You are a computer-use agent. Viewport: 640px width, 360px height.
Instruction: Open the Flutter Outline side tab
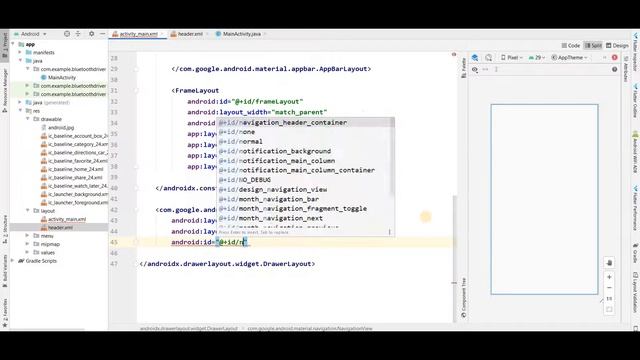(x=636, y=101)
